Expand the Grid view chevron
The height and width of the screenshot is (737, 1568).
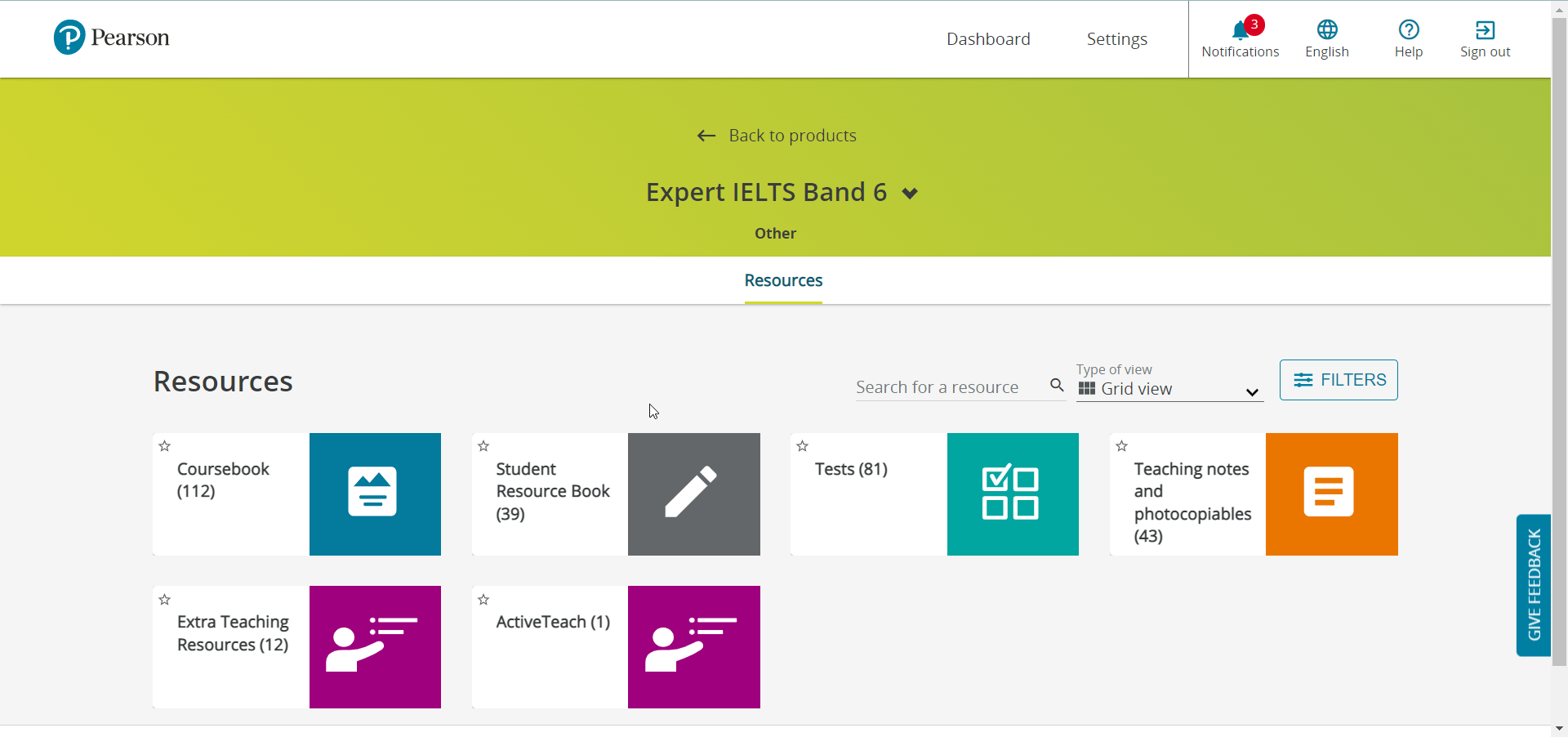pos(1251,392)
